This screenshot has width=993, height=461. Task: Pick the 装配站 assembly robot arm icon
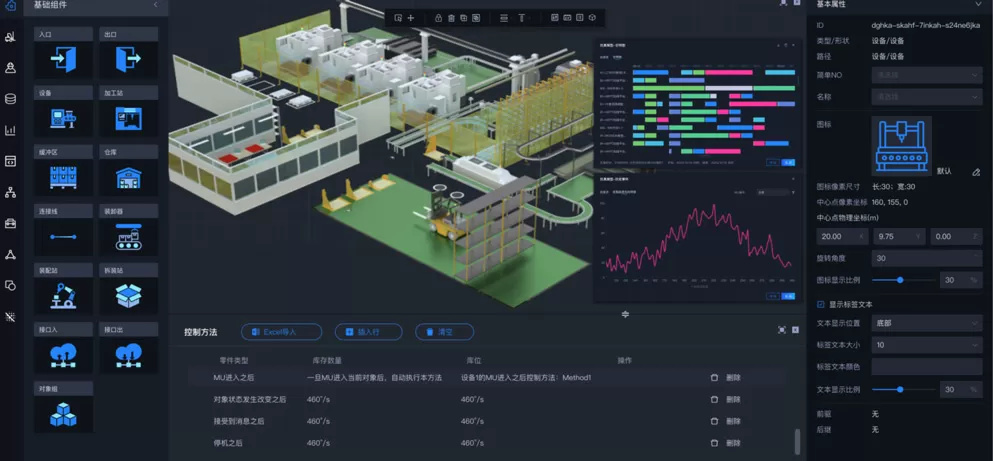tap(63, 296)
